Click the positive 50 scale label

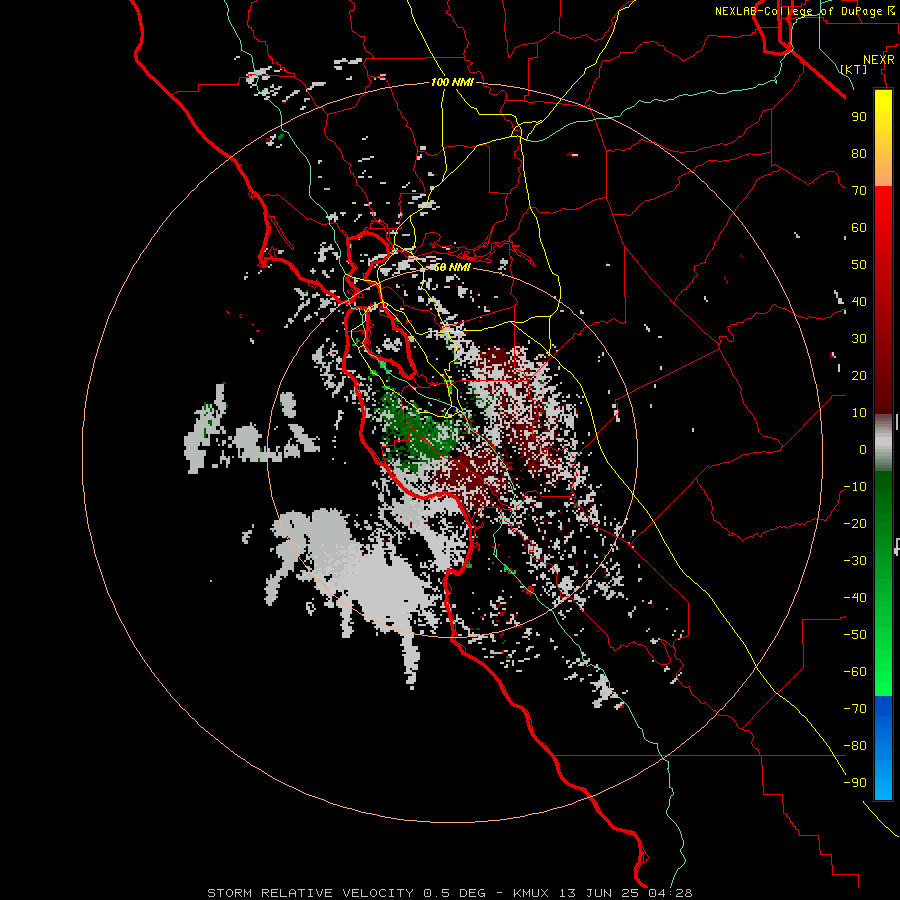[x=859, y=265]
